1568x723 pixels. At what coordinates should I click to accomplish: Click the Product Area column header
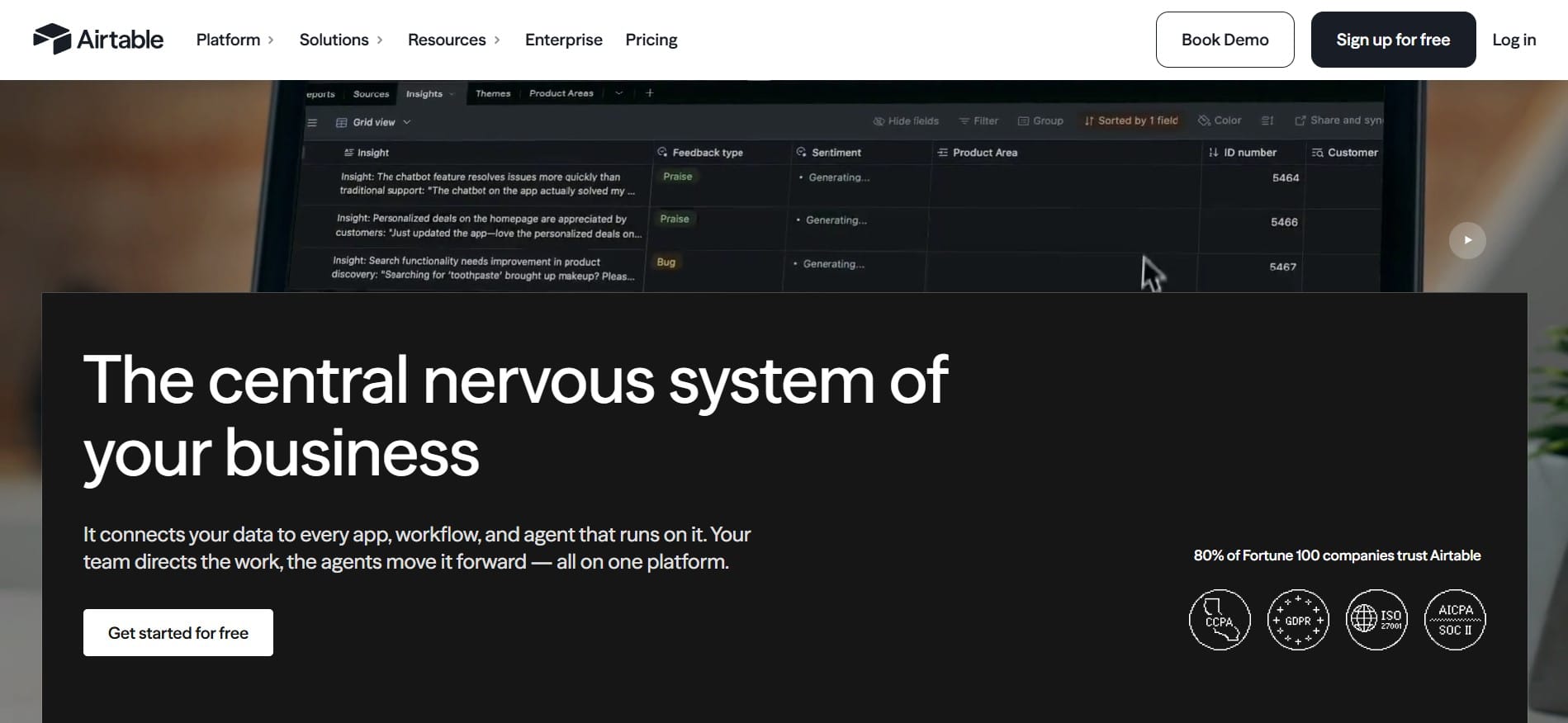click(978, 153)
